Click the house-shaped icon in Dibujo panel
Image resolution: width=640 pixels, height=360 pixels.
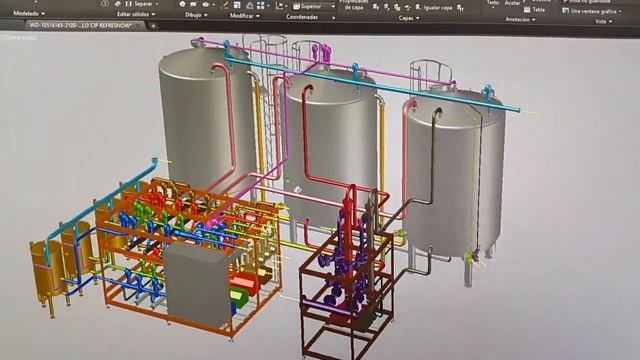click(182, 4)
